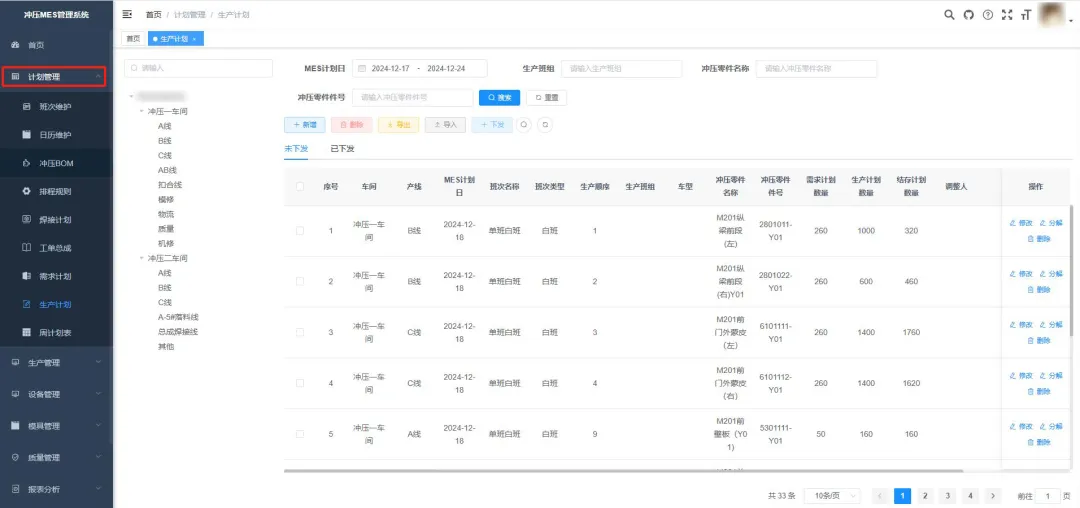Check the select-all checkbox in table header
This screenshot has height=508, width=1080.
(300, 187)
